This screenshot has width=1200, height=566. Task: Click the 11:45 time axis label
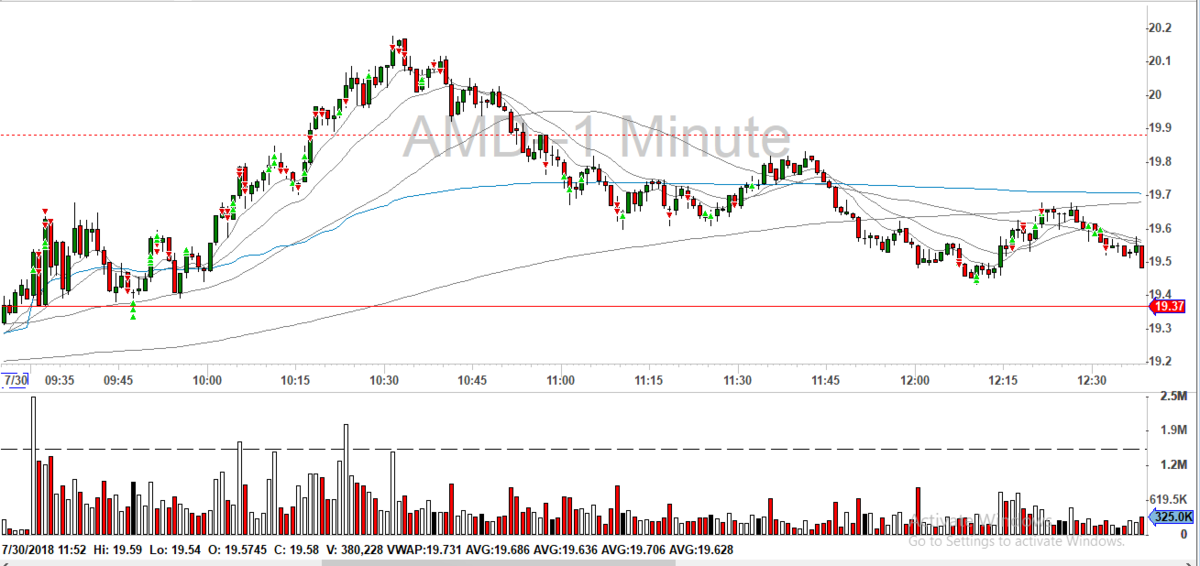(826, 380)
